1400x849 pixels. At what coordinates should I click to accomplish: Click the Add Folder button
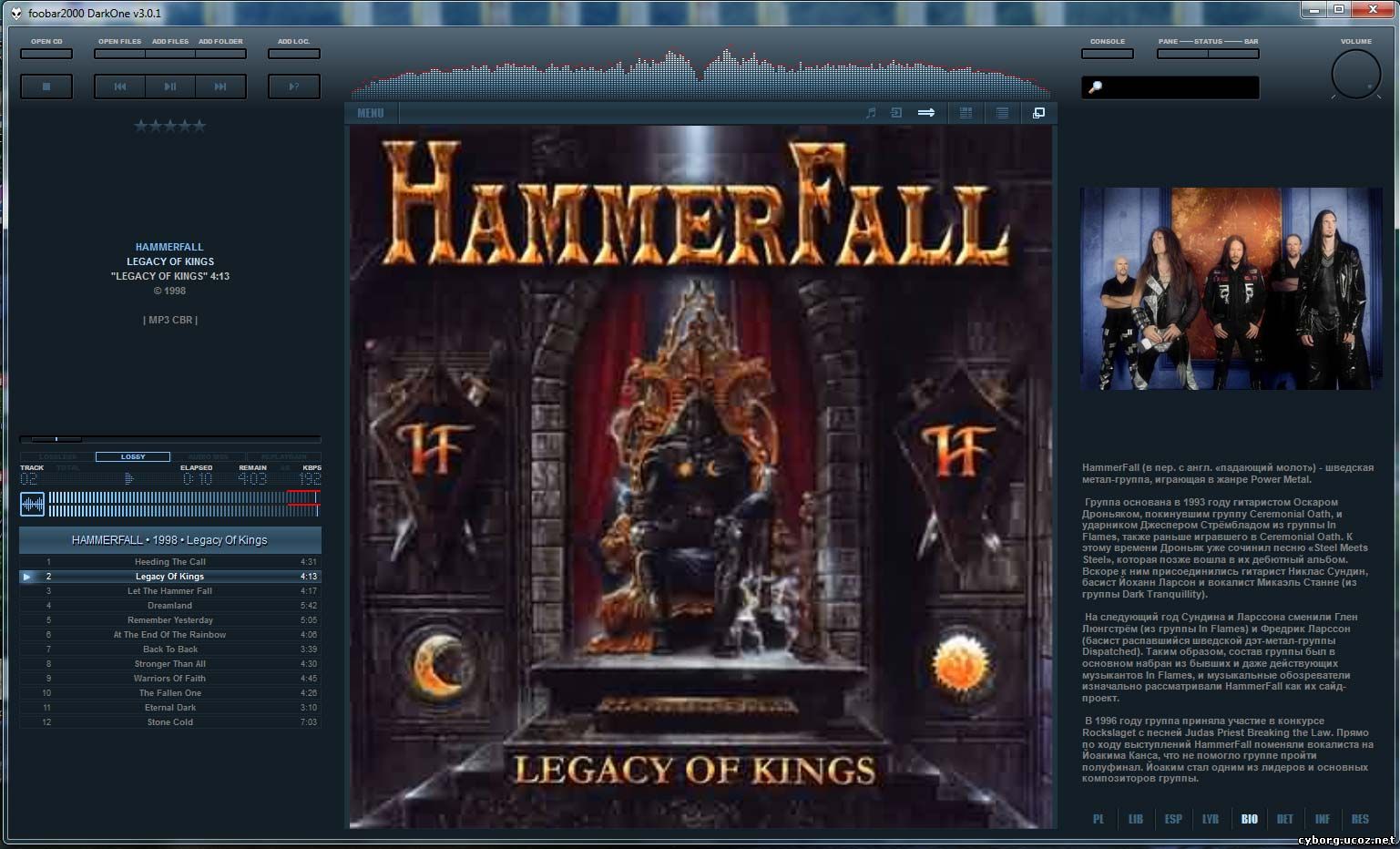220,54
